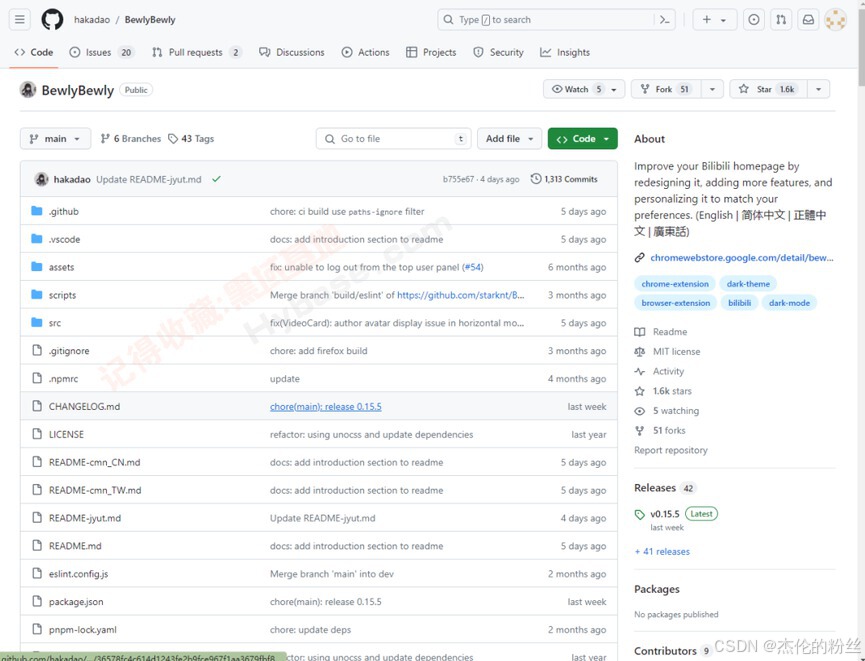Switch to the Issues tab
The width and height of the screenshot is (865, 661).
pos(102,52)
